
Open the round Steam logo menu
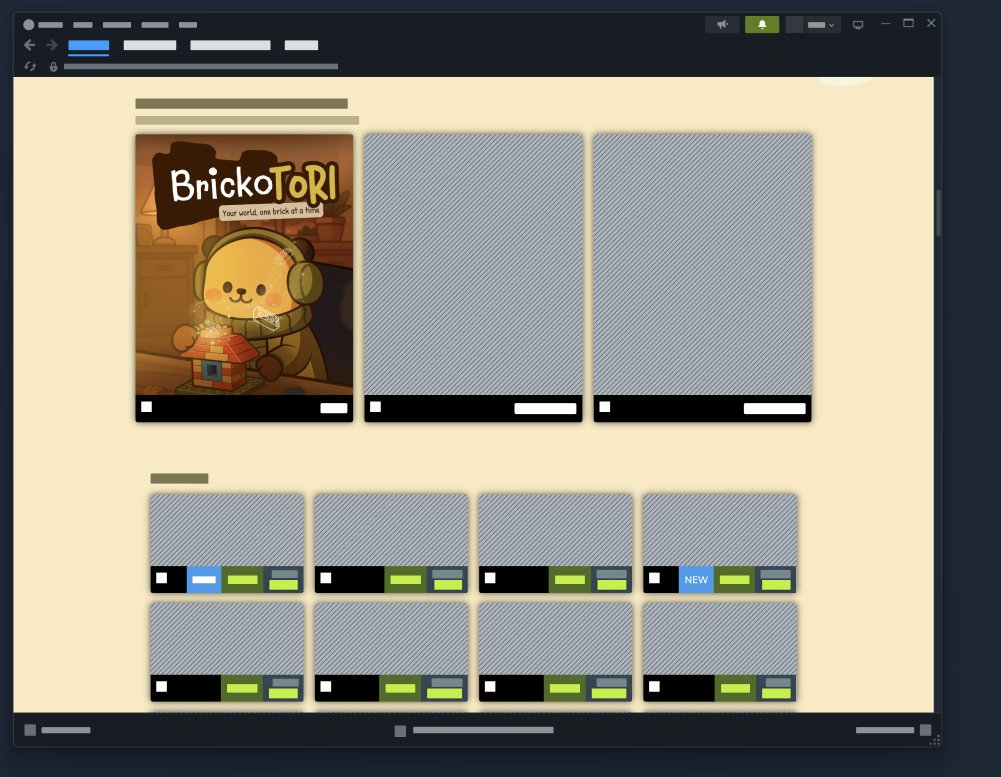(29, 25)
